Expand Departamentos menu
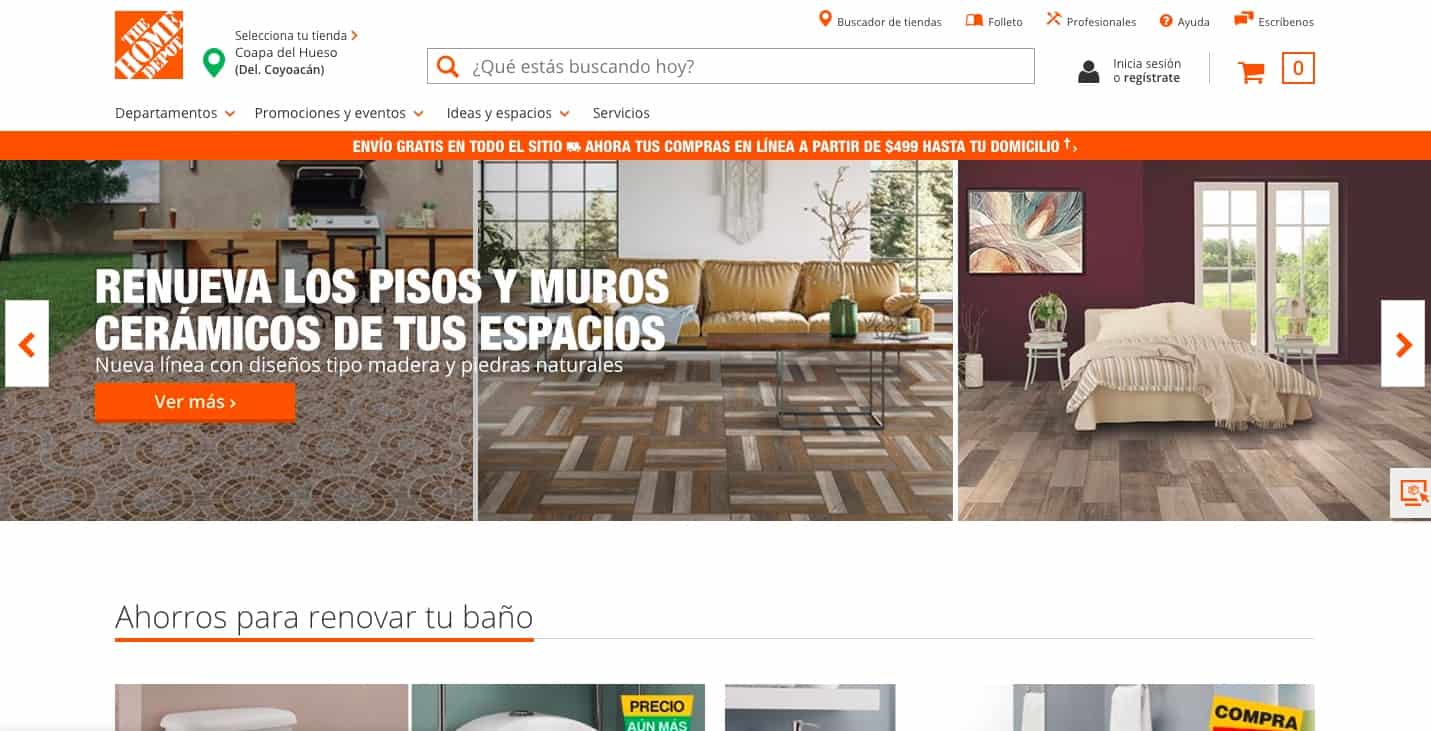Viewport: 1431px width, 731px height. pos(175,113)
